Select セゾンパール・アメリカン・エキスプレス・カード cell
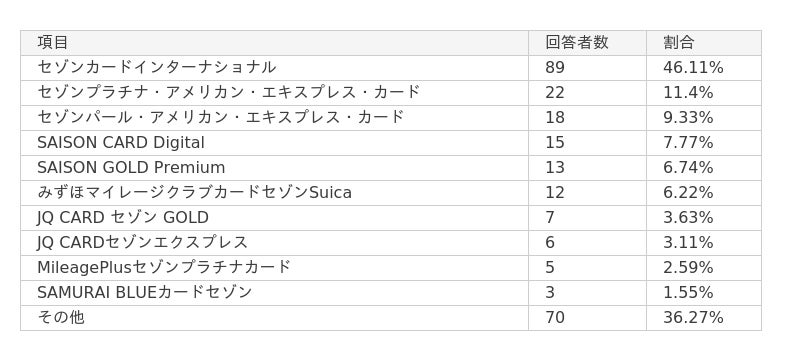Image resolution: width=800 pixels, height=361 pixels. tap(274, 118)
